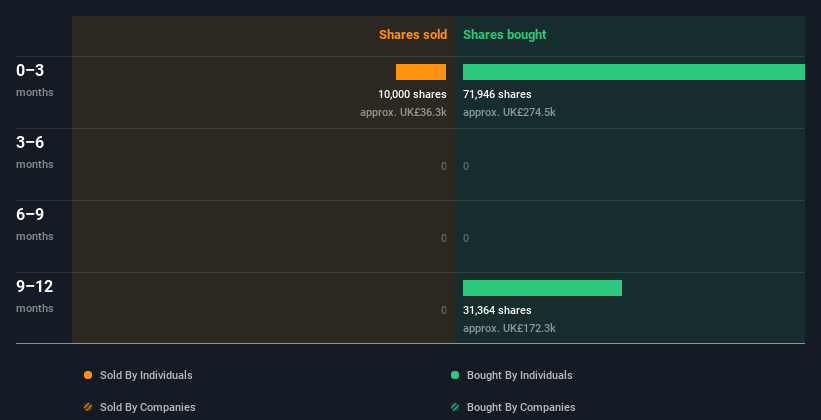The image size is (821, 420).
Task: Click the 71,946 shares value
Action: click(497, 94)
